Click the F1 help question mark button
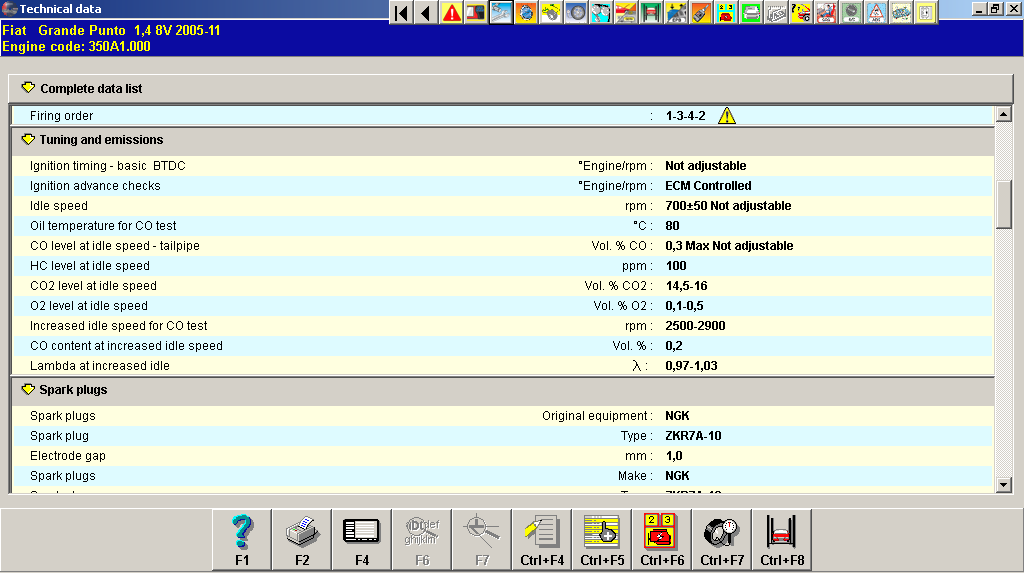Viewport: 1024px width, 573px height. [242, 539]
